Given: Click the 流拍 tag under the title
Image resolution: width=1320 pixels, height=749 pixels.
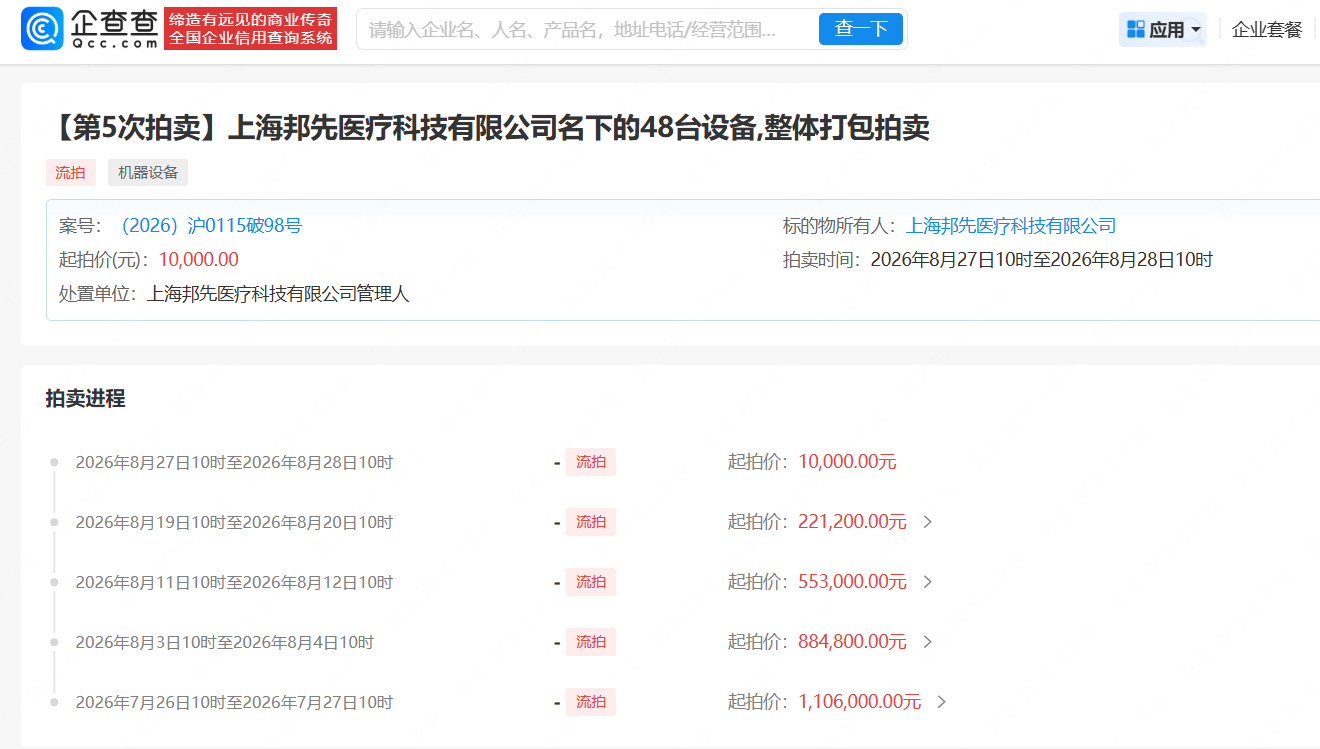Looking at the screenshot, I should point(70,172).
